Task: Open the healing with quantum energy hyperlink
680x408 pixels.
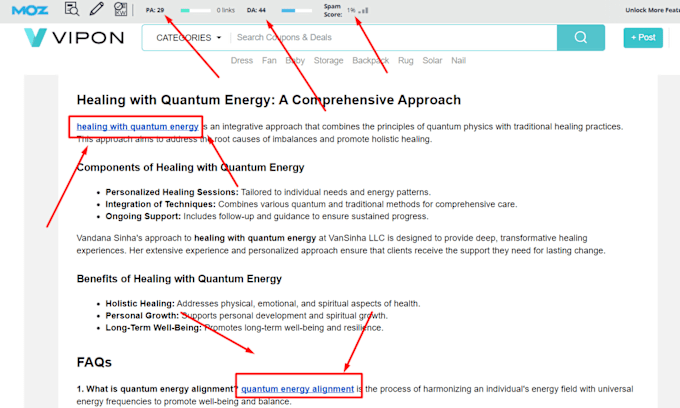Action: pos(137,127)
